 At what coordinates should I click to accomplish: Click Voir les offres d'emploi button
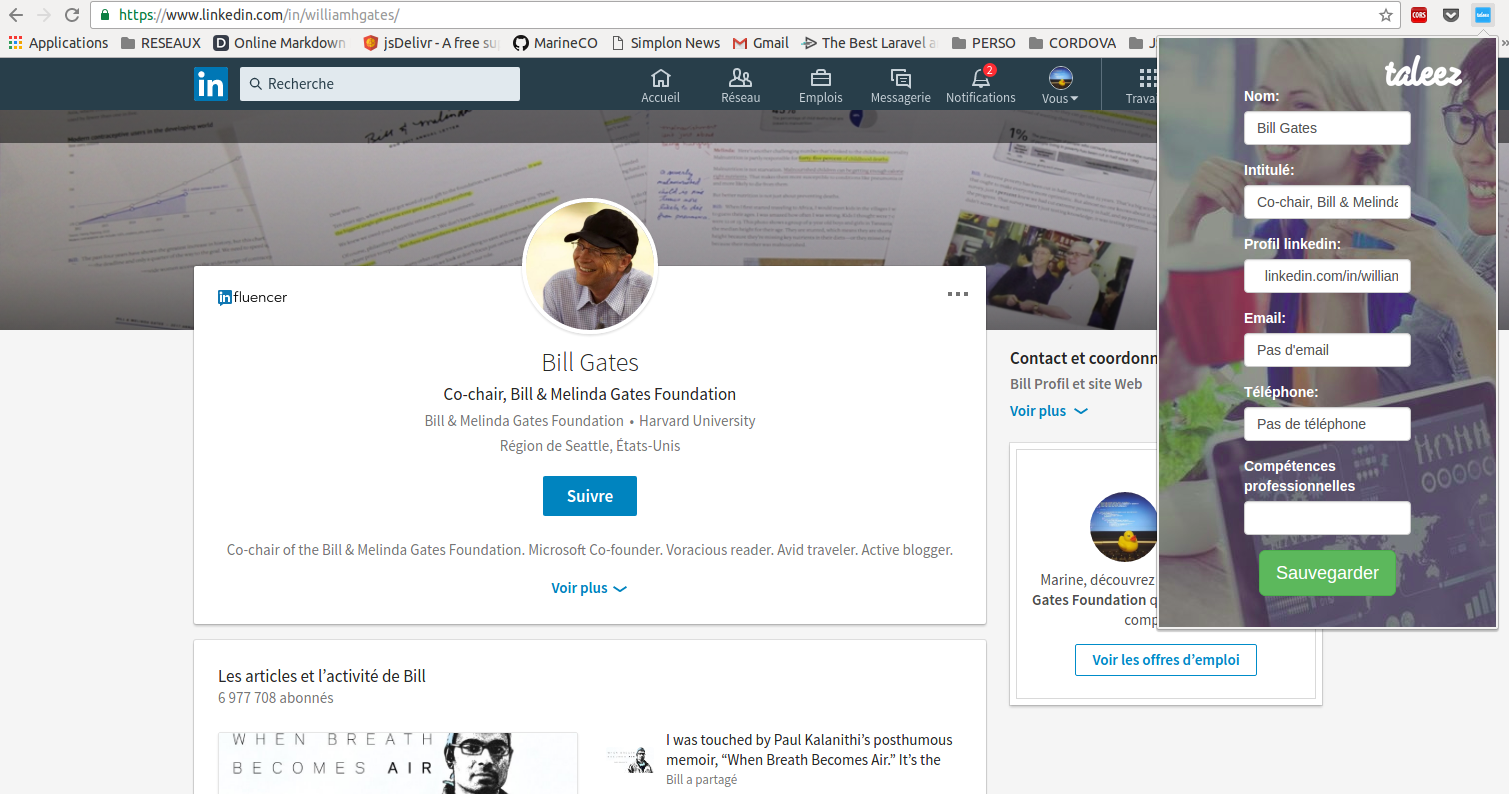coord(1166,660)
